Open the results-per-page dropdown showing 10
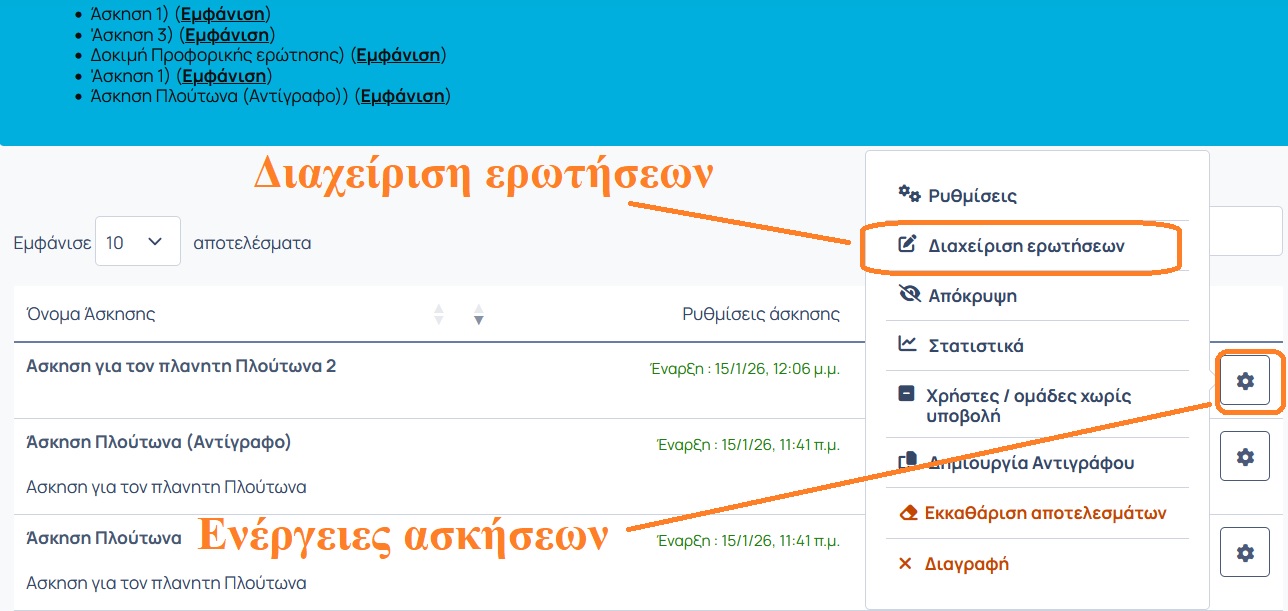 click(x=137, y=242)
